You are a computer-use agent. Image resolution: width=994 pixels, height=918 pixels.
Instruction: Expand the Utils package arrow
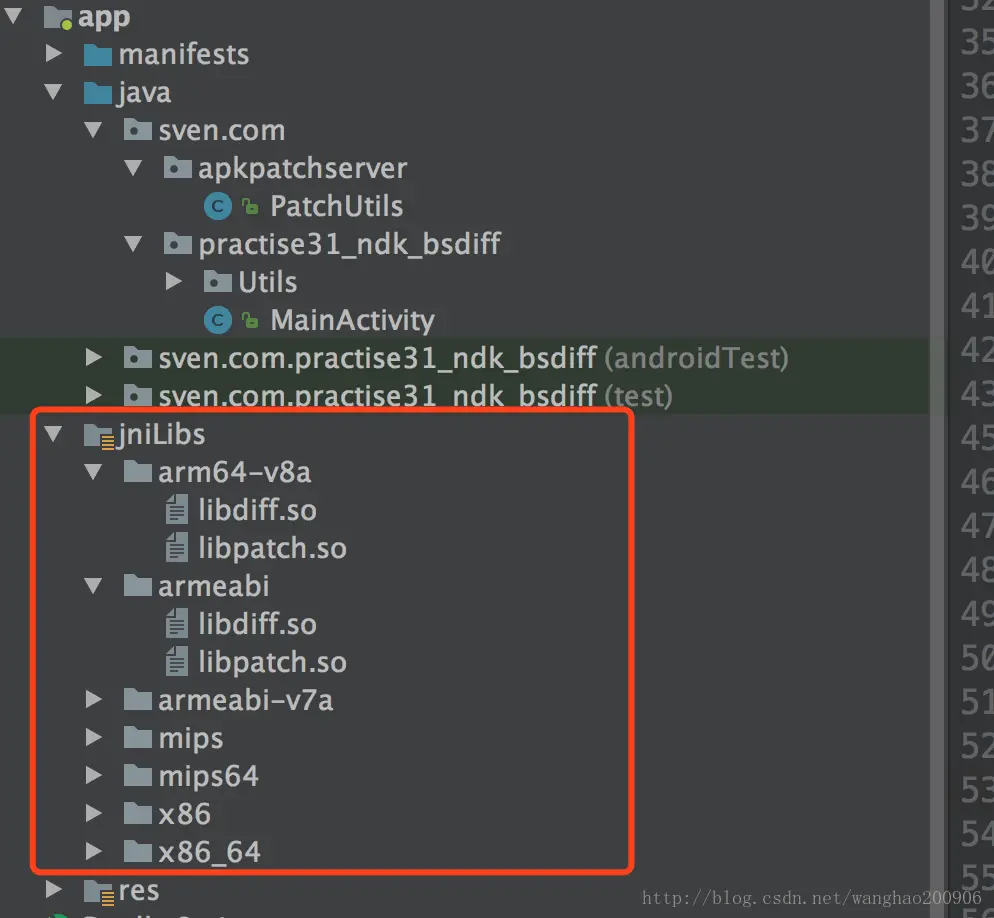click(x=174, y=281)
